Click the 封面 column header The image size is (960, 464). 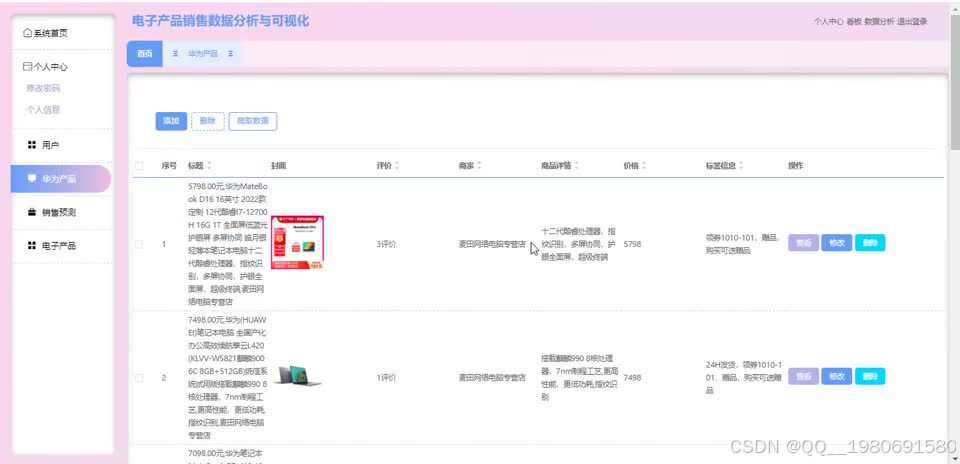tap(279, 165)
